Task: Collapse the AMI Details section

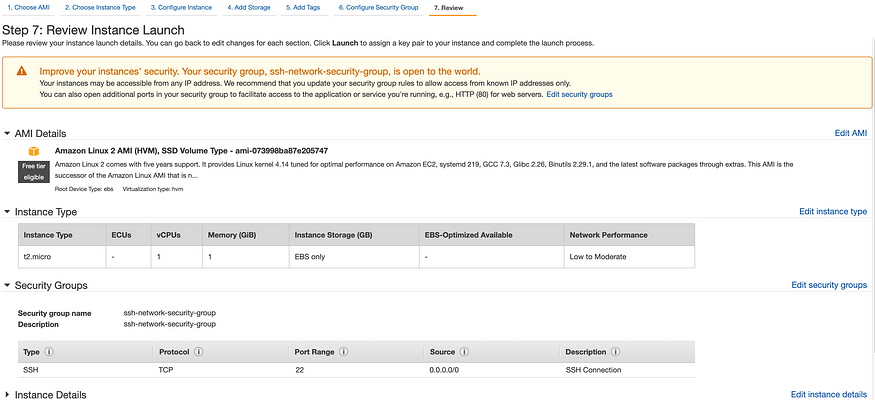Action: tap(8, 133)
